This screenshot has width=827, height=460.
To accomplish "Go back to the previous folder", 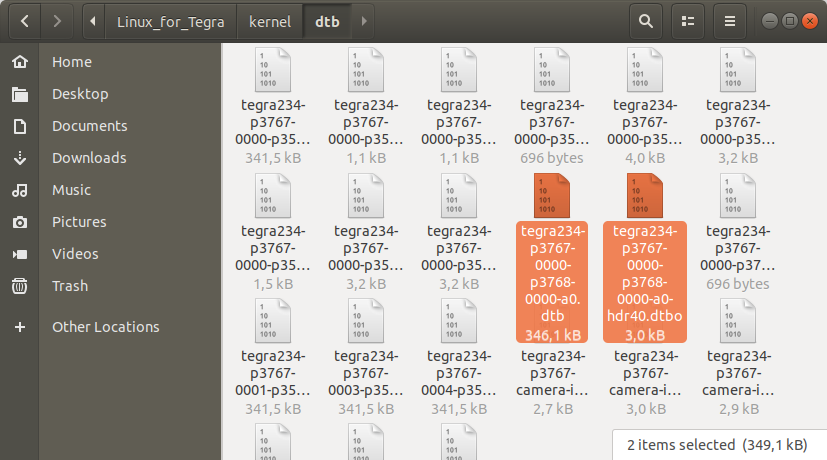I will pos(24,21).
